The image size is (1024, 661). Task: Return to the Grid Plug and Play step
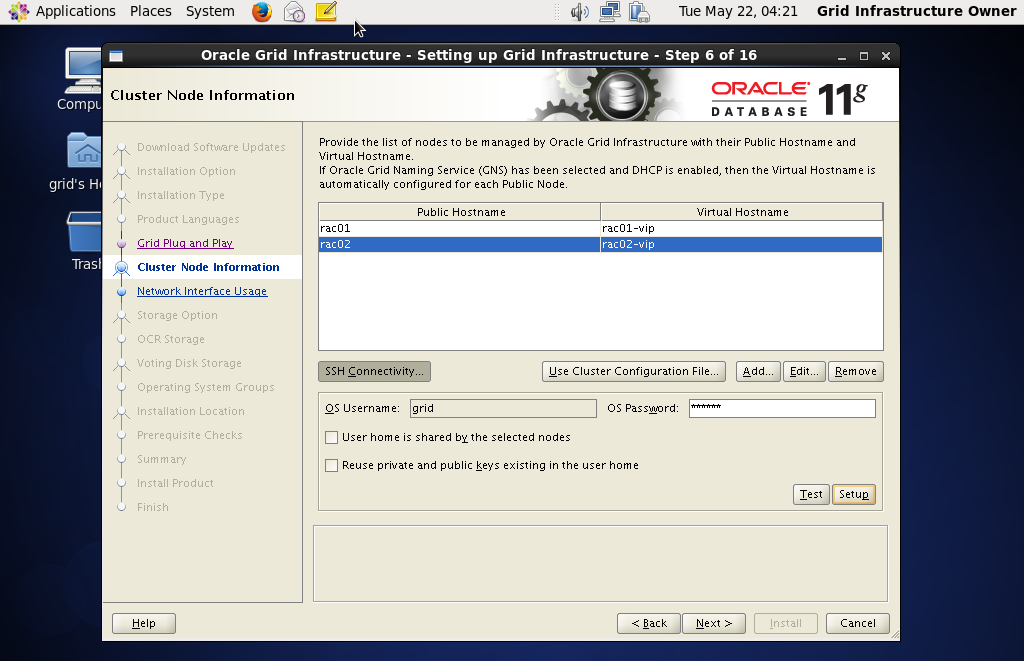pos(185,242)
